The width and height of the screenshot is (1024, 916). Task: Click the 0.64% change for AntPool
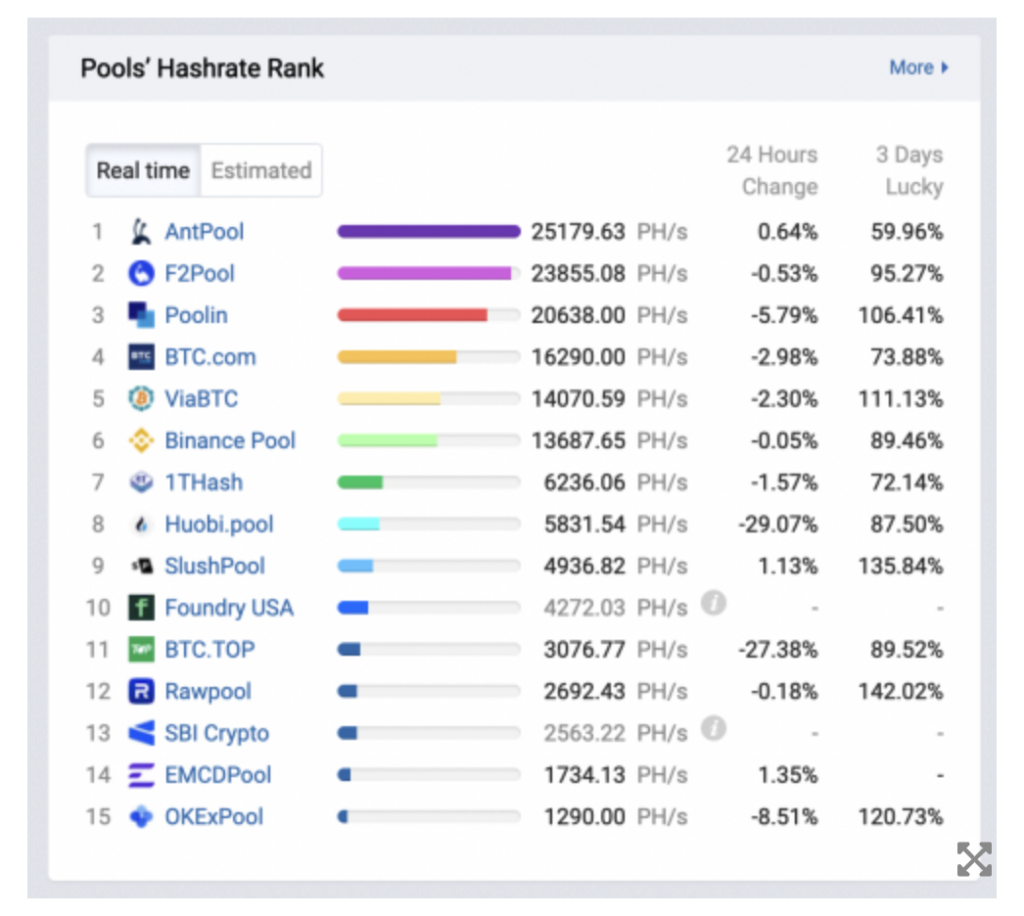point(788,232)
